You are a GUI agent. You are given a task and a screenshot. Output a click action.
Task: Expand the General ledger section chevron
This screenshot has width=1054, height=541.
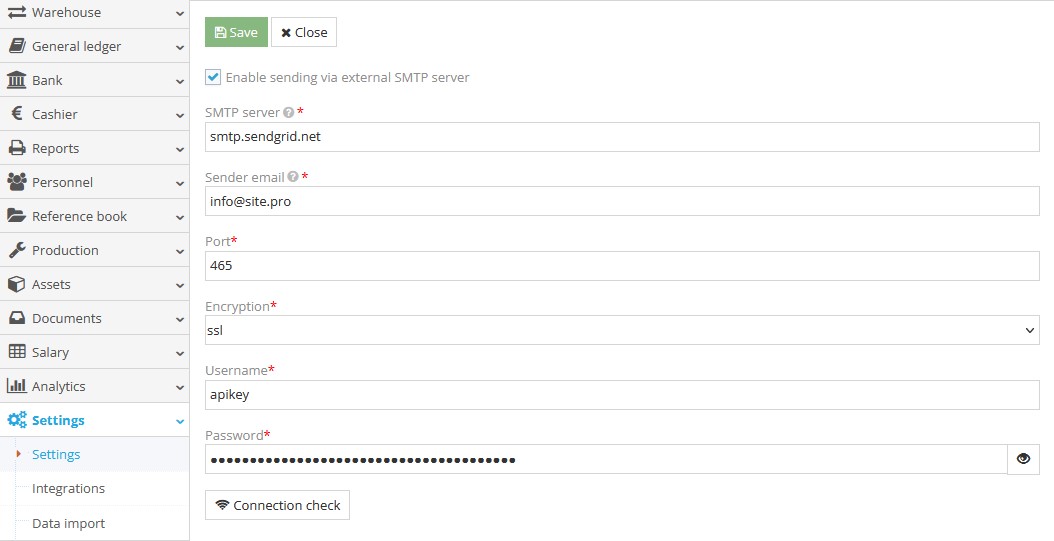[x=179, y=47]
